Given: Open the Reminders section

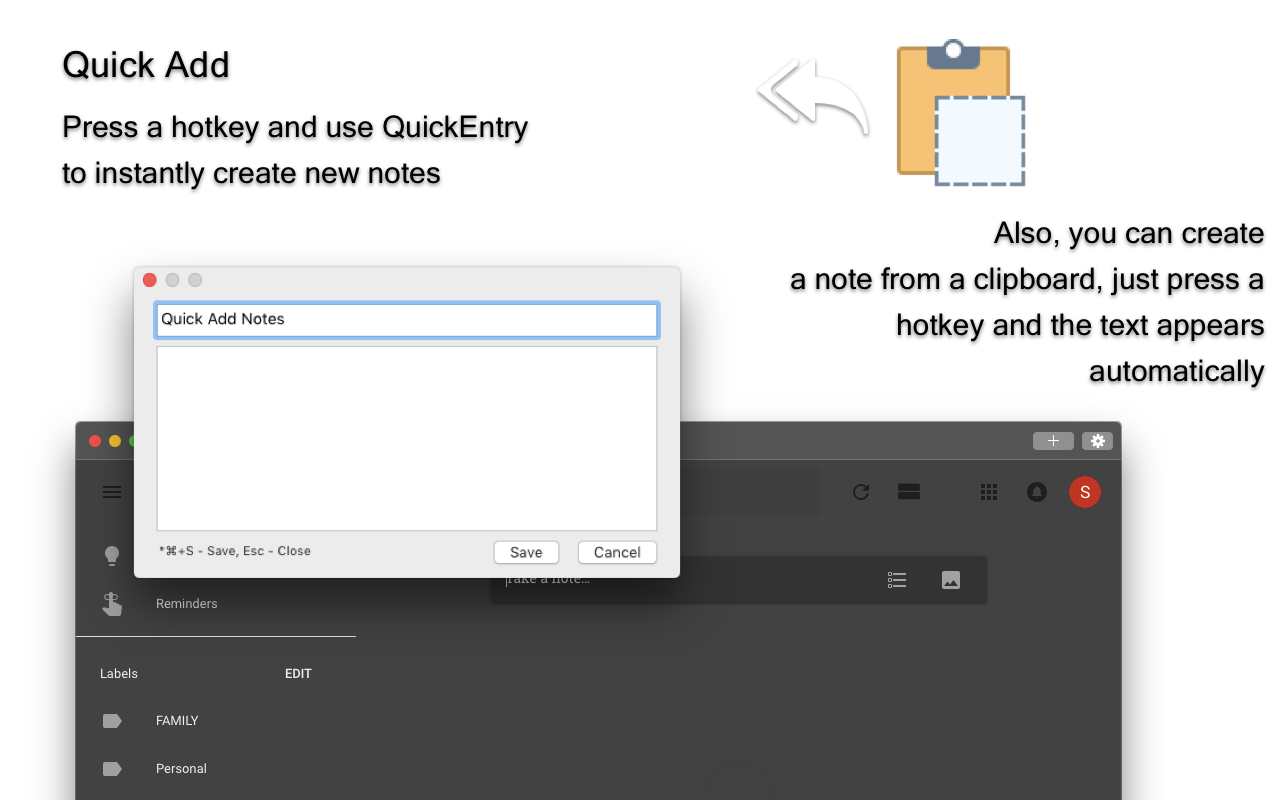Looking at the screenshot, I should click(x=186, y=603).
